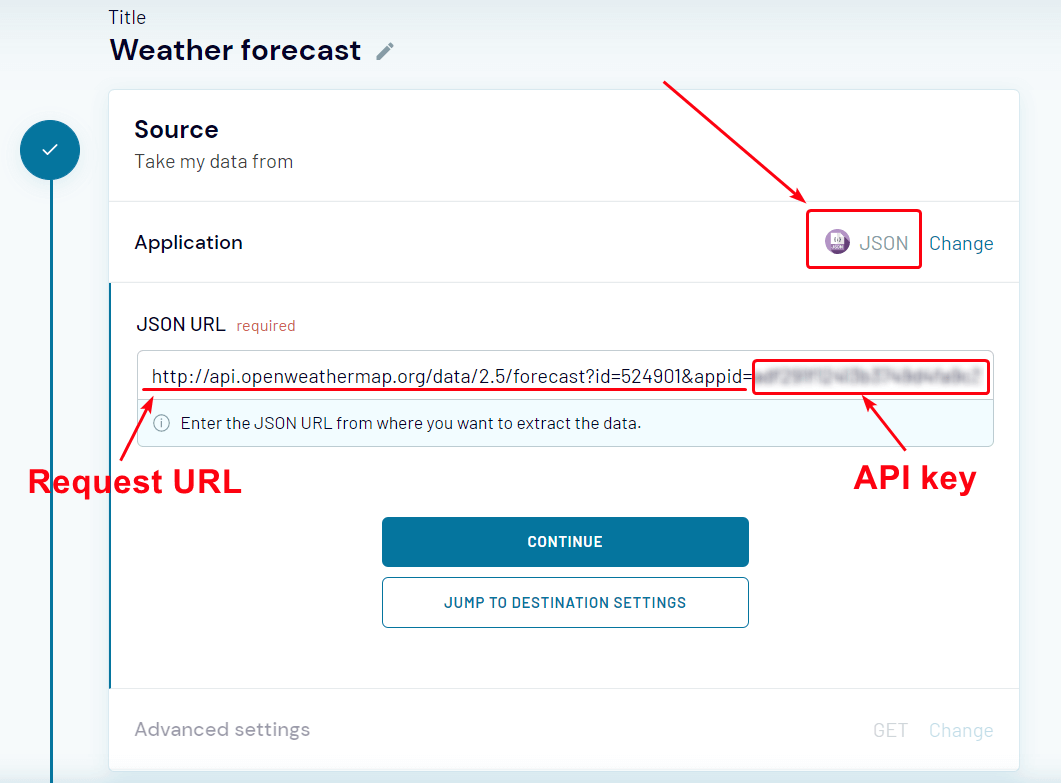The height and width of the screenshot is (784, 1061).
Task: Click the 'JSON URL' field label
Action: [181, 325]
